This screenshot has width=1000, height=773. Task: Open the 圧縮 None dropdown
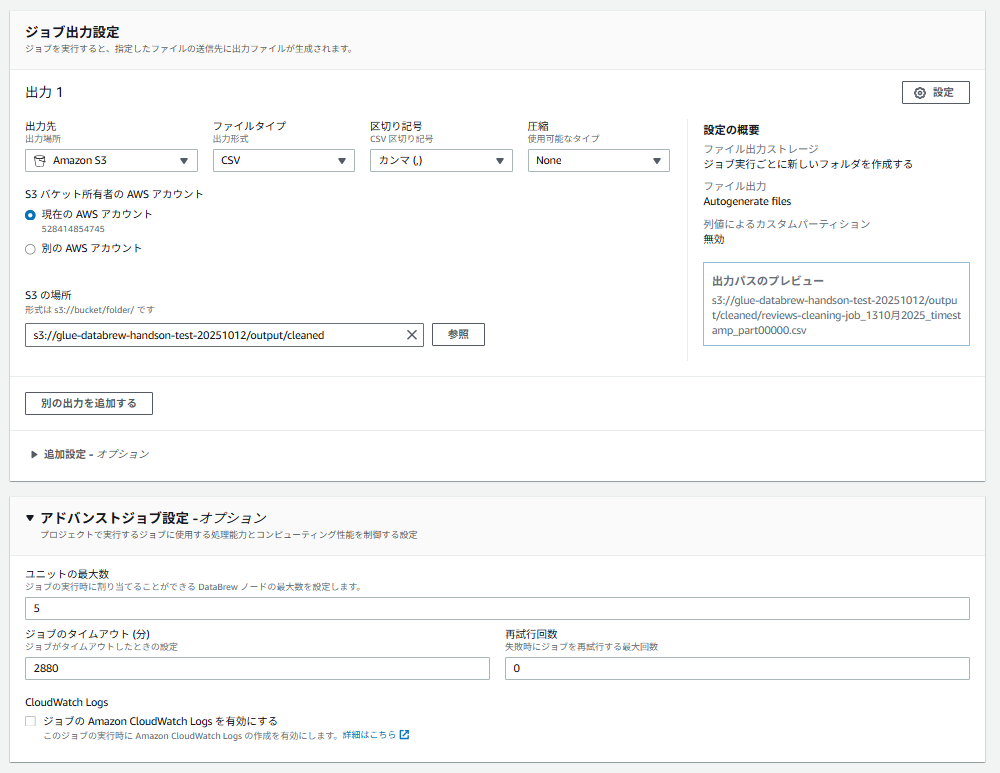(598, 161)
